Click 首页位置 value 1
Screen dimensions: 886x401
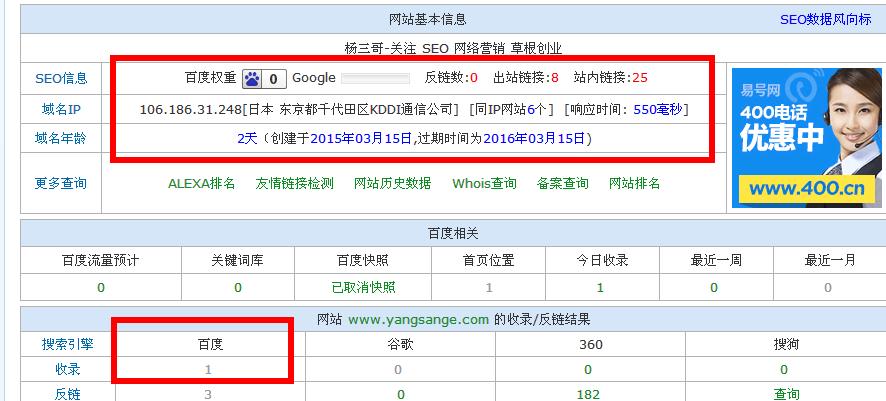click(x=489, y=287)
